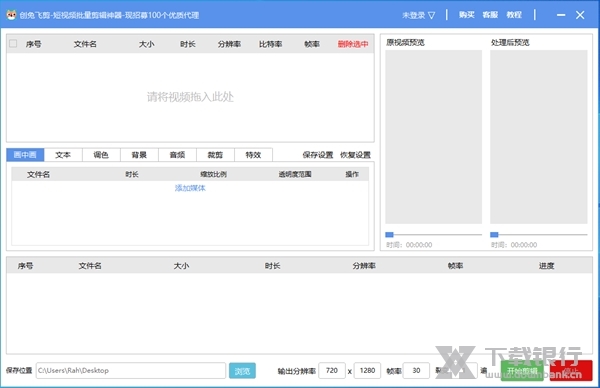Minimize the window with the dash icon
Image resolution: width=600 pixels, height=388 pixels.
pos(561,15)
